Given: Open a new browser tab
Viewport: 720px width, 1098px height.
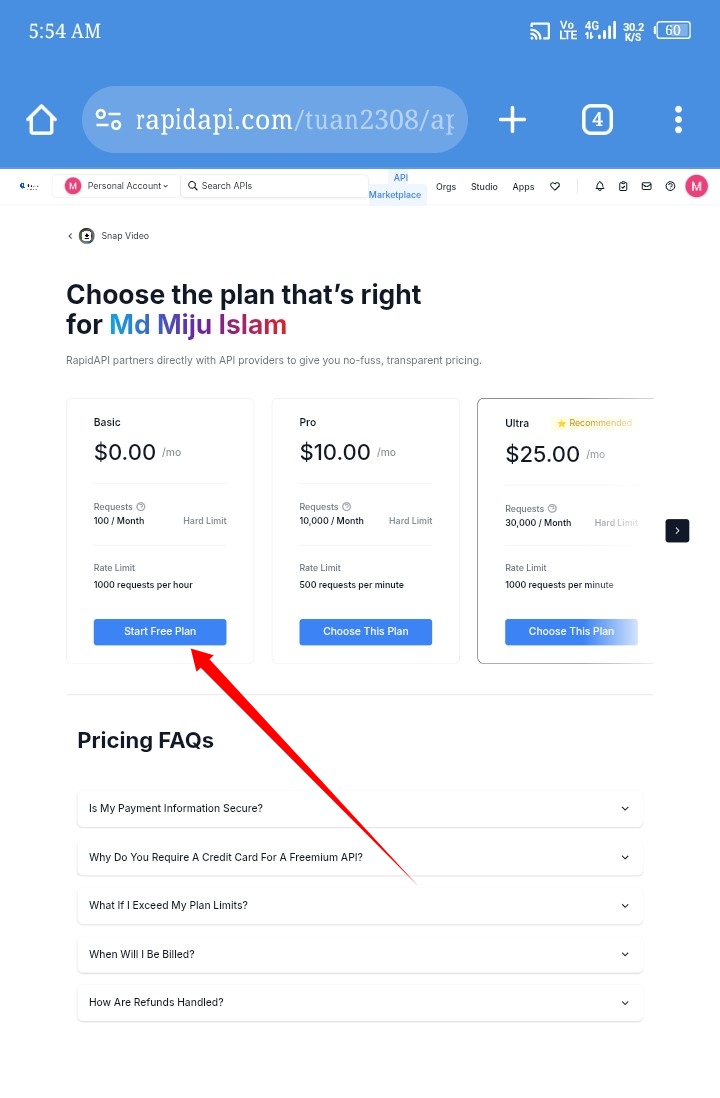Looking at the screenshot, I should tap(512, 121).
